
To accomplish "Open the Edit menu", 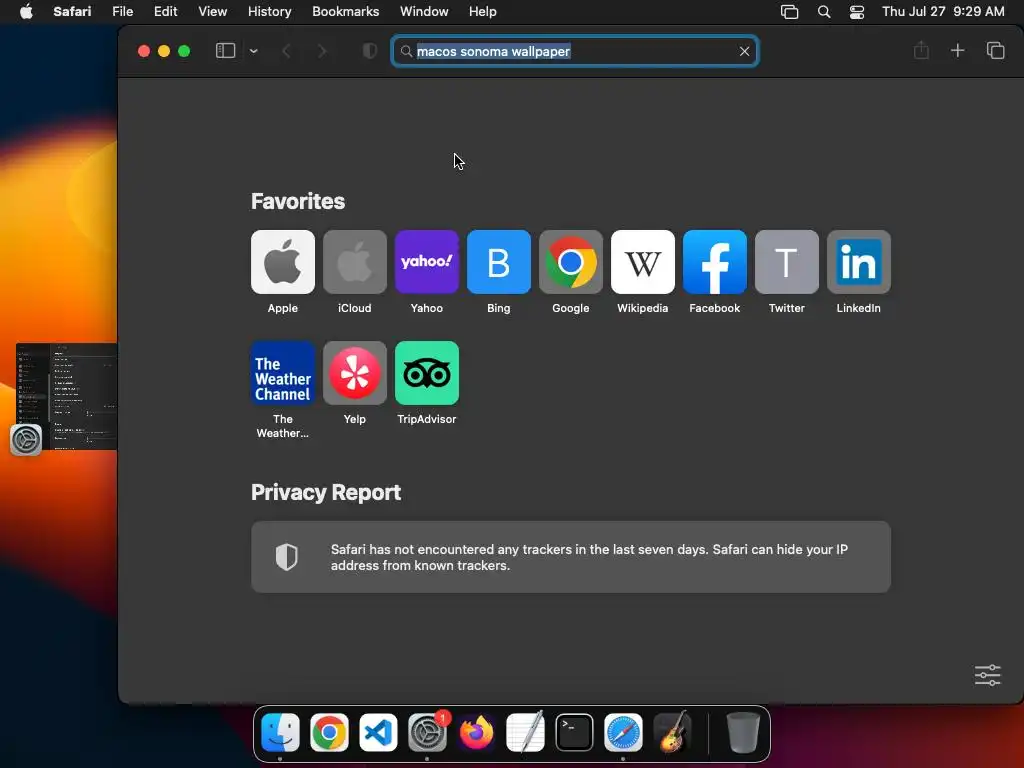I will pyautogui.click(x=165, y=12).
